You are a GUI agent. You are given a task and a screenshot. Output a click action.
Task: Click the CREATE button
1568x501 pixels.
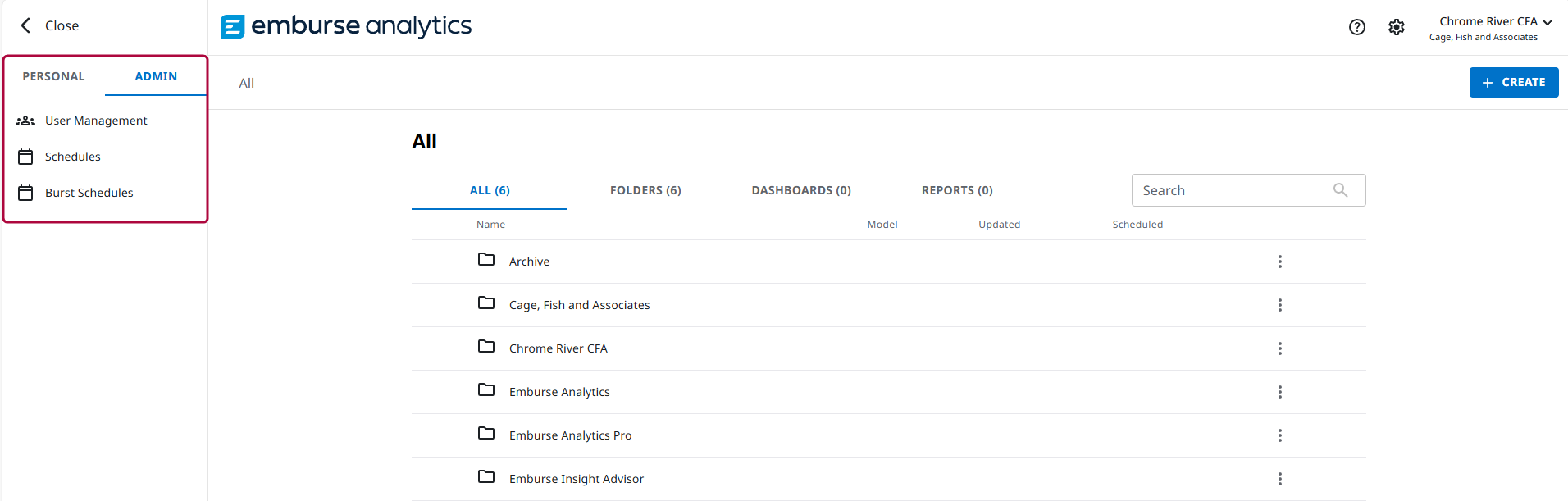click(1514, 82)
